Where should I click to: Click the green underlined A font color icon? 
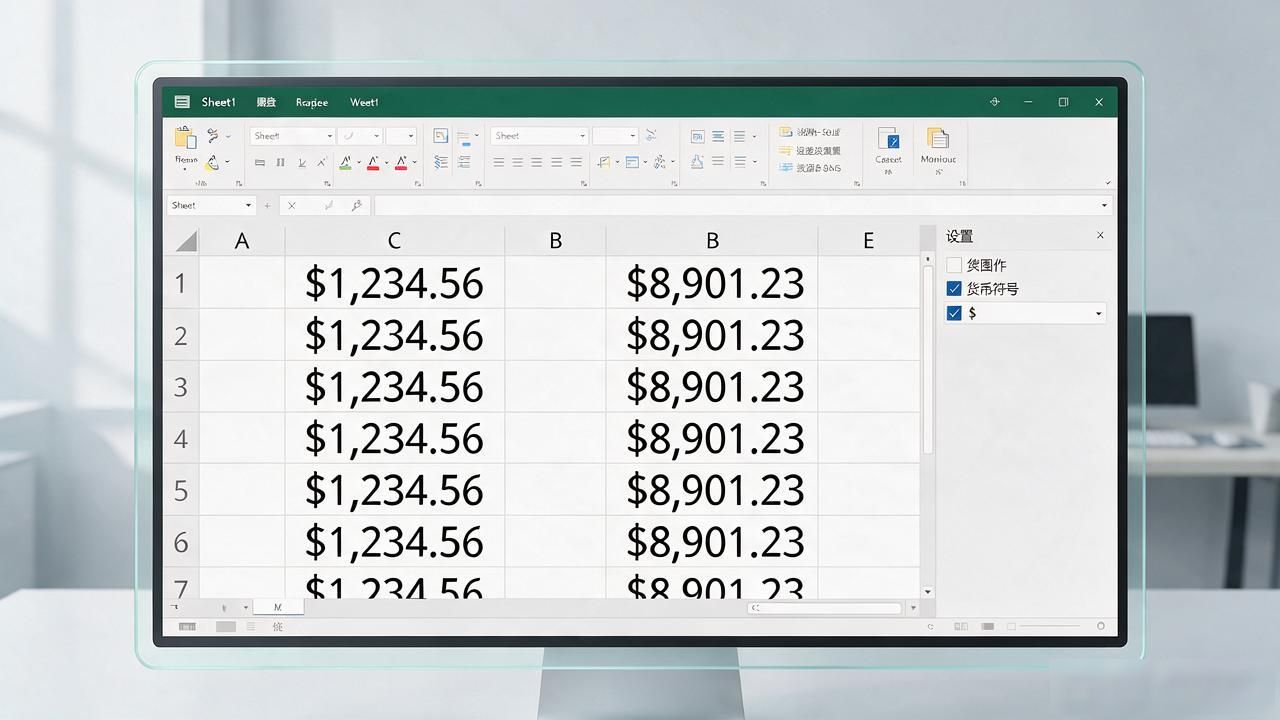(345, 163)
